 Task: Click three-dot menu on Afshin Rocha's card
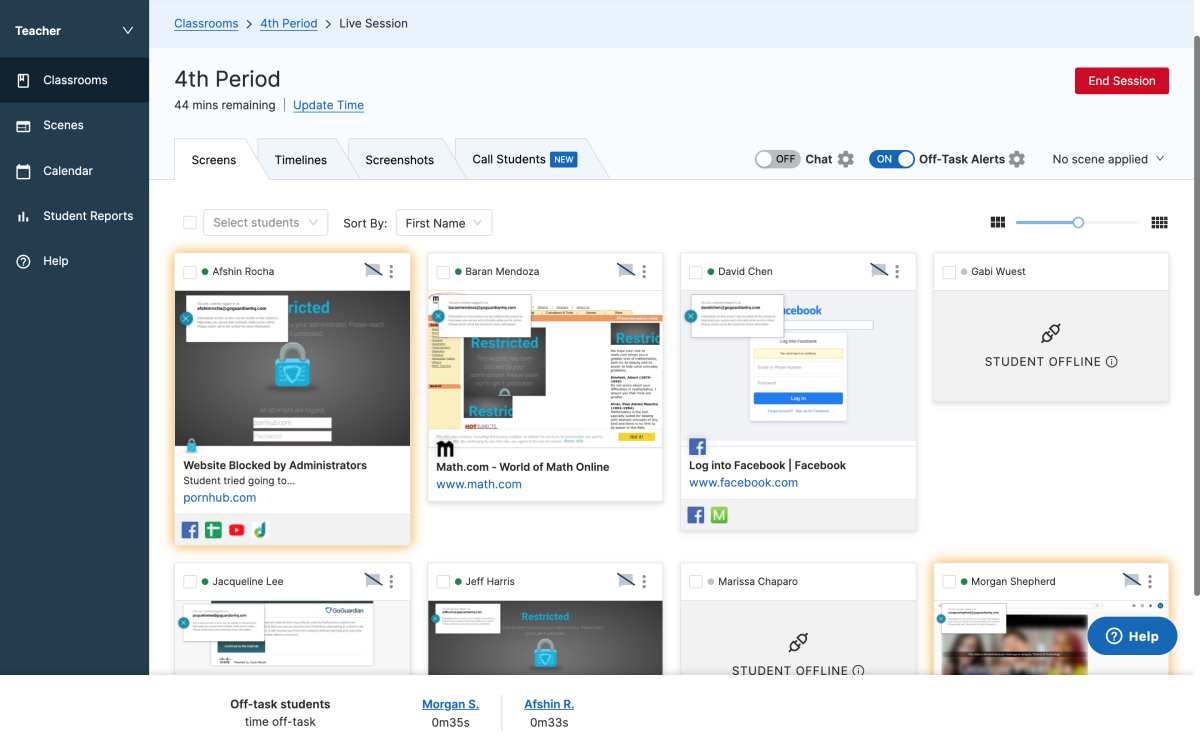click(x=391, y=271)
